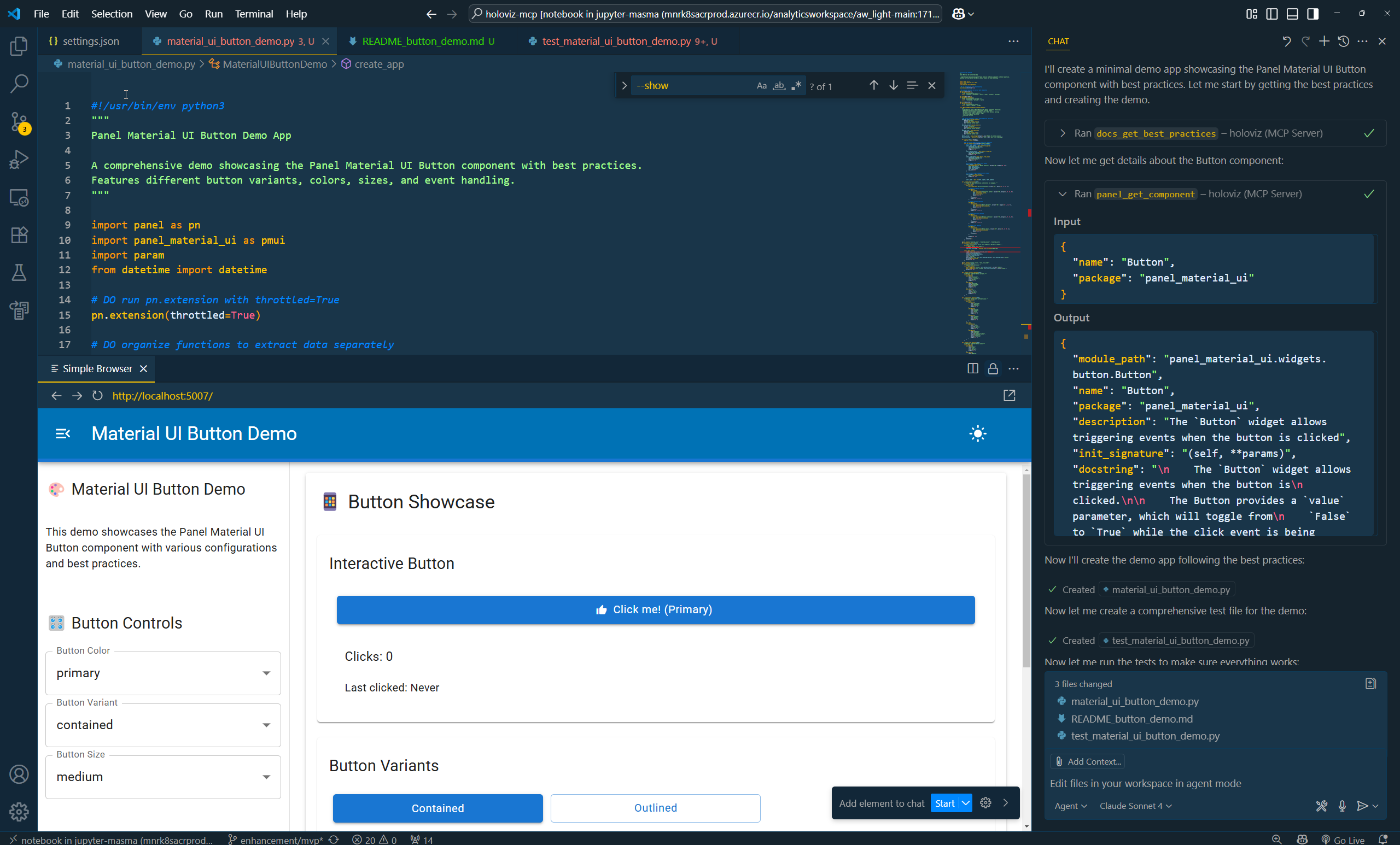This screenshot has width=1400, height=845.
Task: Toggle the app light/dark theme sun icon
Action: [977, 434]
